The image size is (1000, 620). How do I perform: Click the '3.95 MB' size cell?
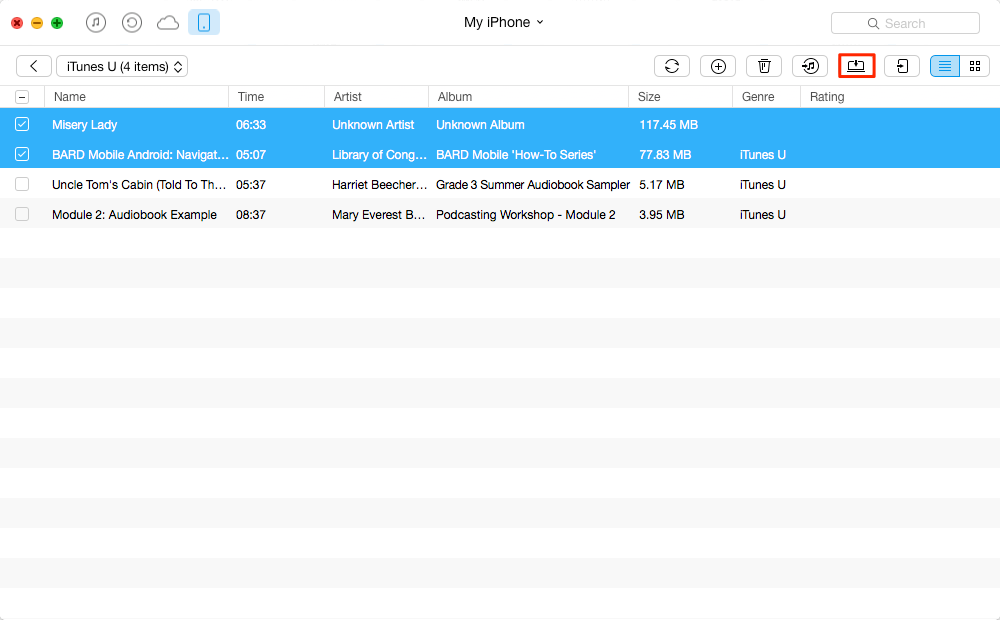pyautogui.click(x=662, y=215)
